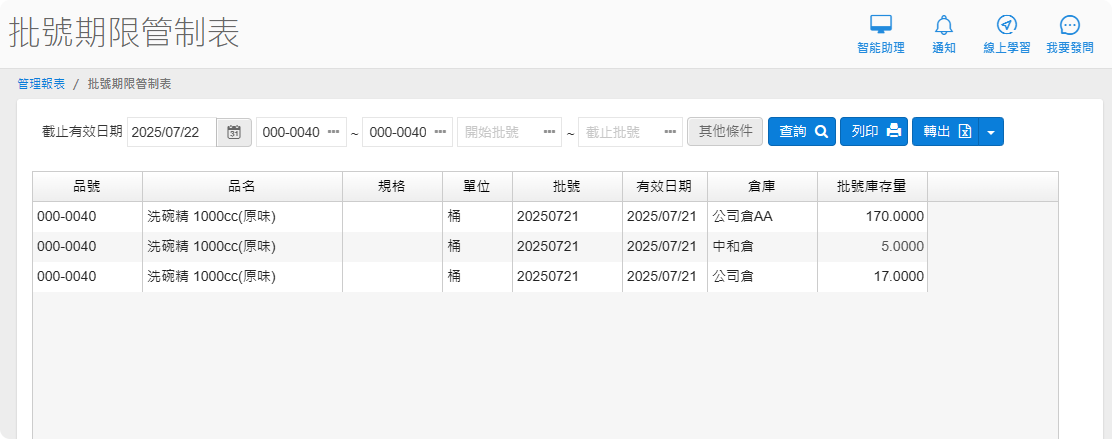The height and width of the screenshot is (439, 1112).
Task: Open 其他條件 other conditions
Action: point(725,132)
